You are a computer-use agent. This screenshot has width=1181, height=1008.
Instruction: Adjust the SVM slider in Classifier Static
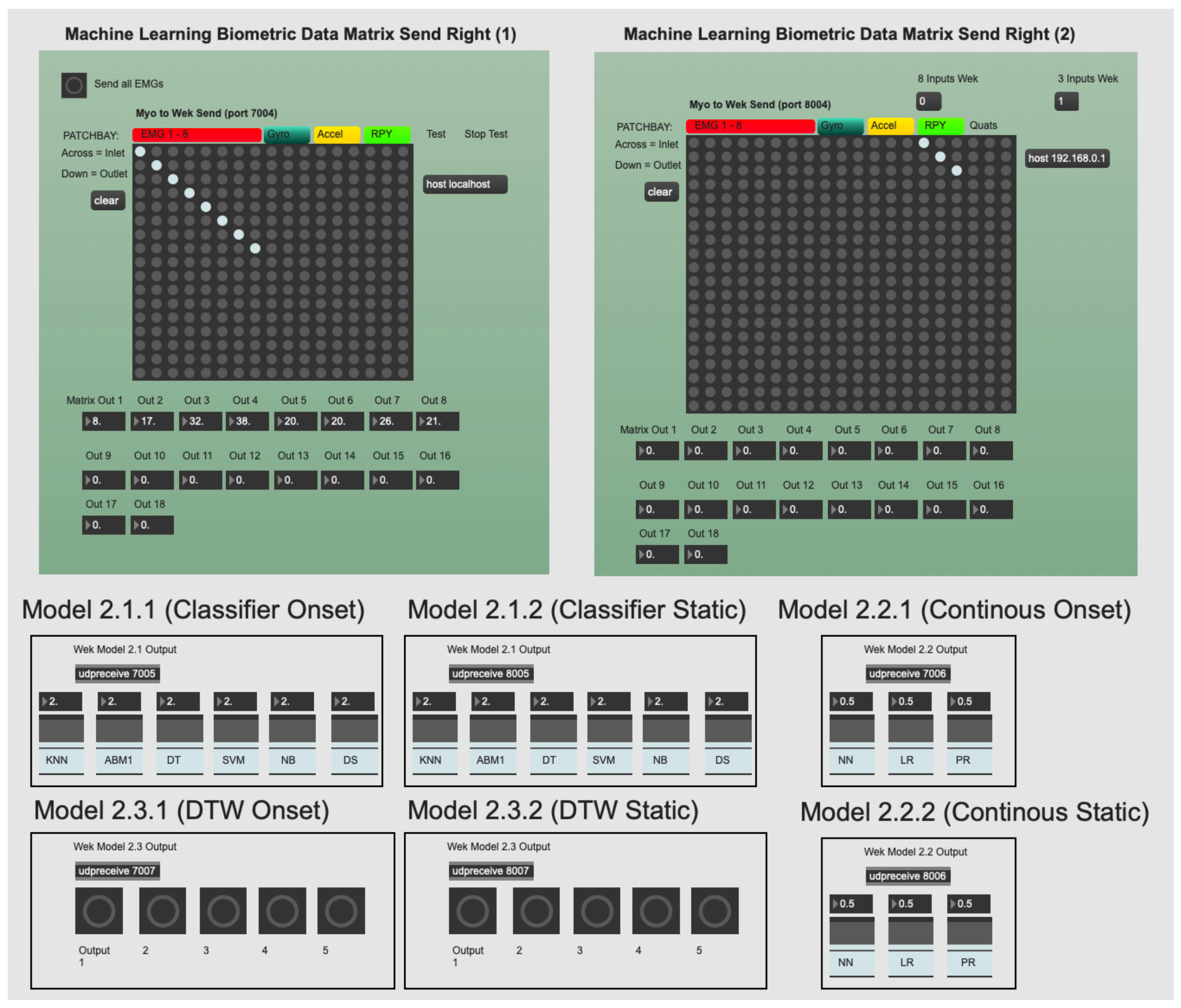609,730
